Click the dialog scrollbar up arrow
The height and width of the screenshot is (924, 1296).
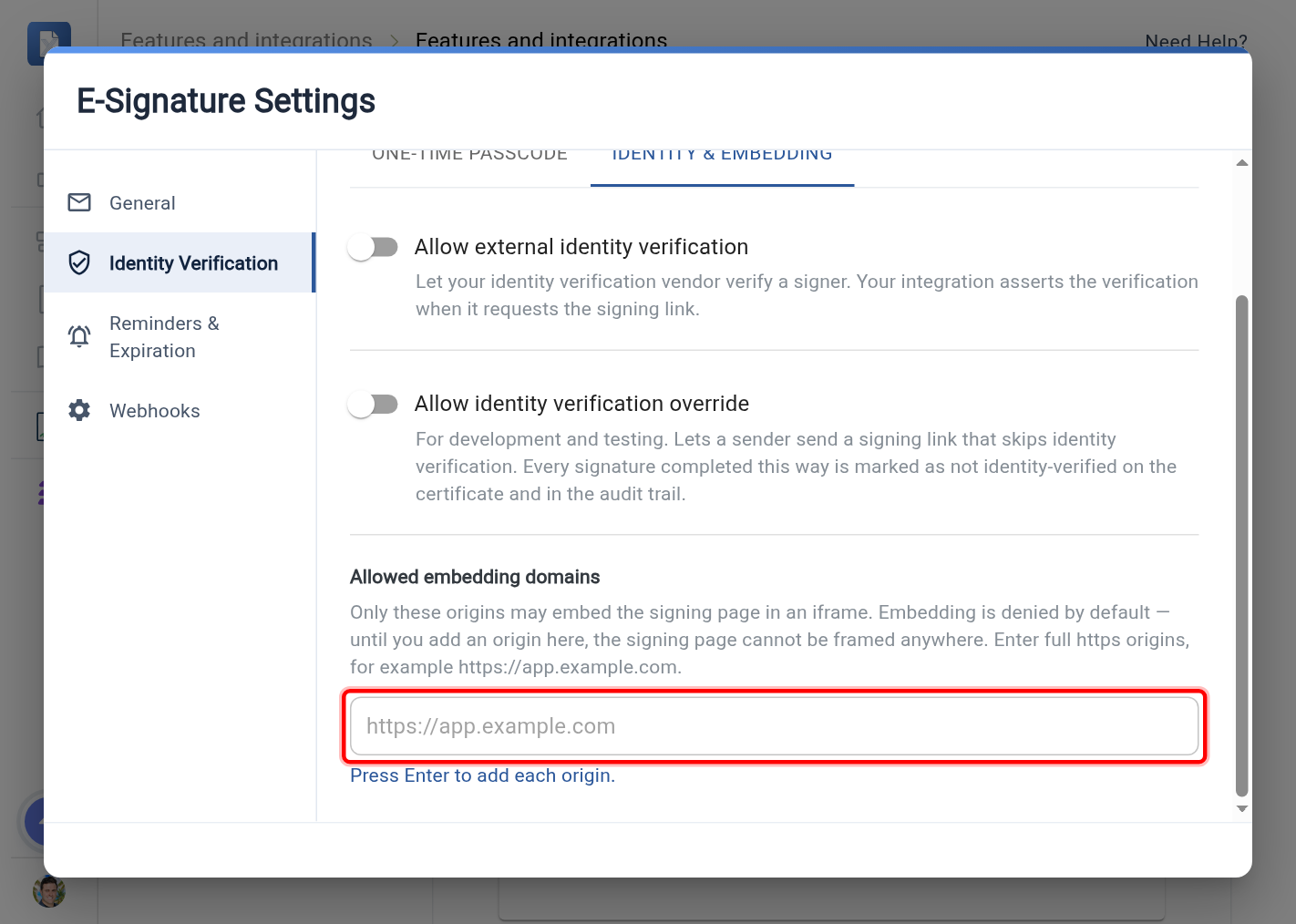[1241, 163]
